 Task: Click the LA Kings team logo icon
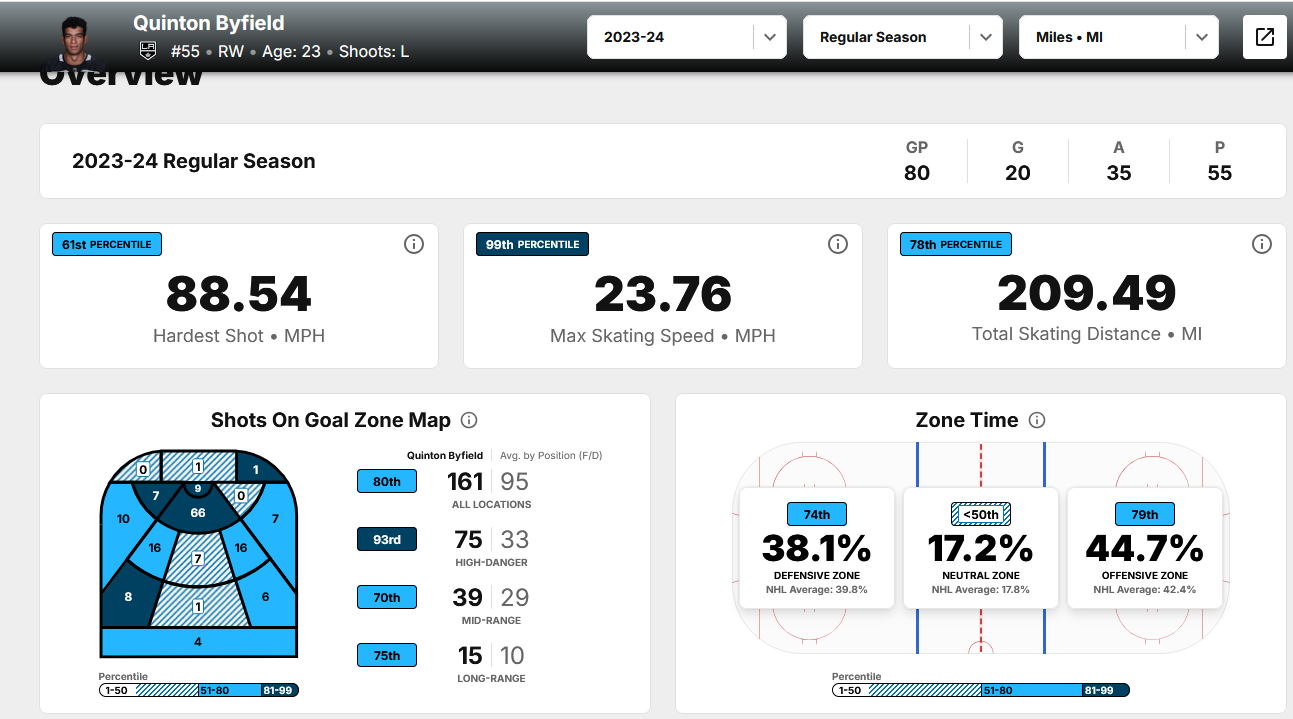pos(147,52)
